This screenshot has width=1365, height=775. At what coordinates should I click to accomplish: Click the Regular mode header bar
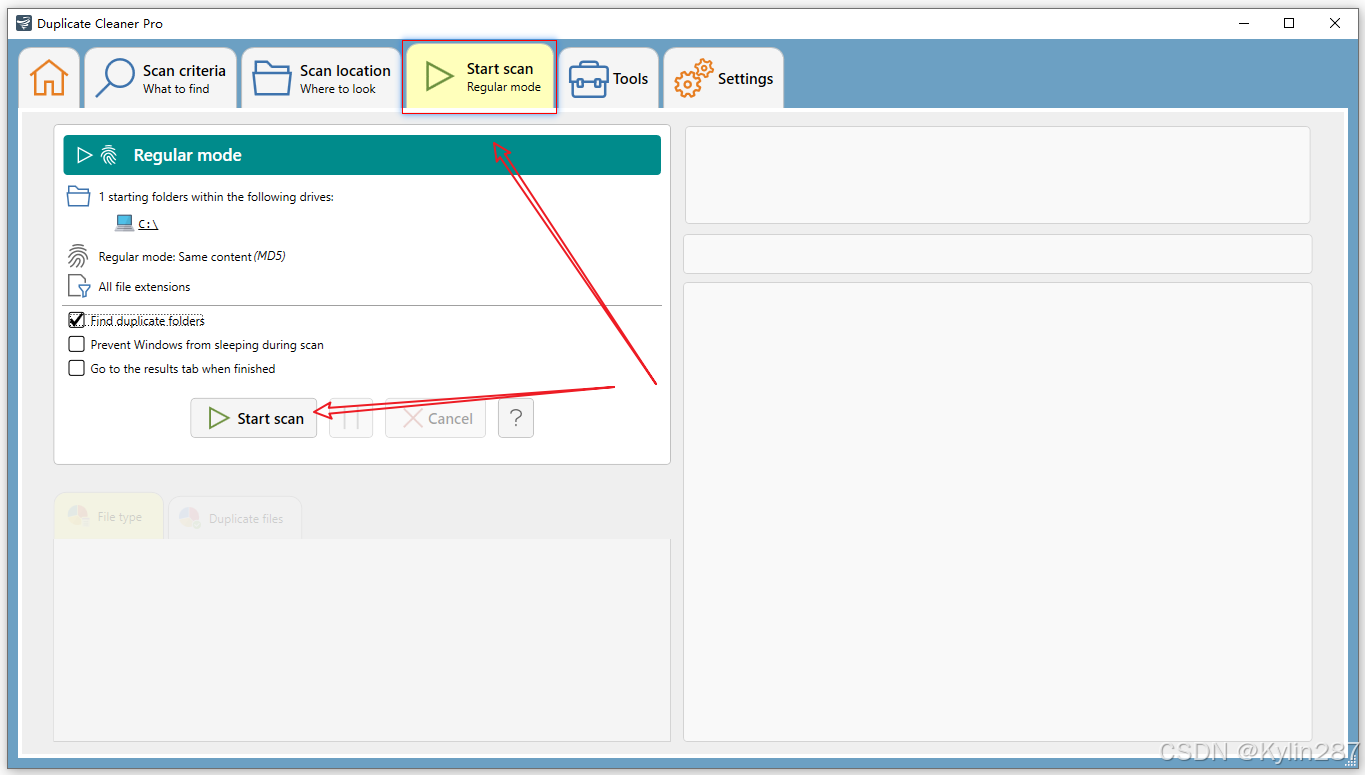(362, 155)
